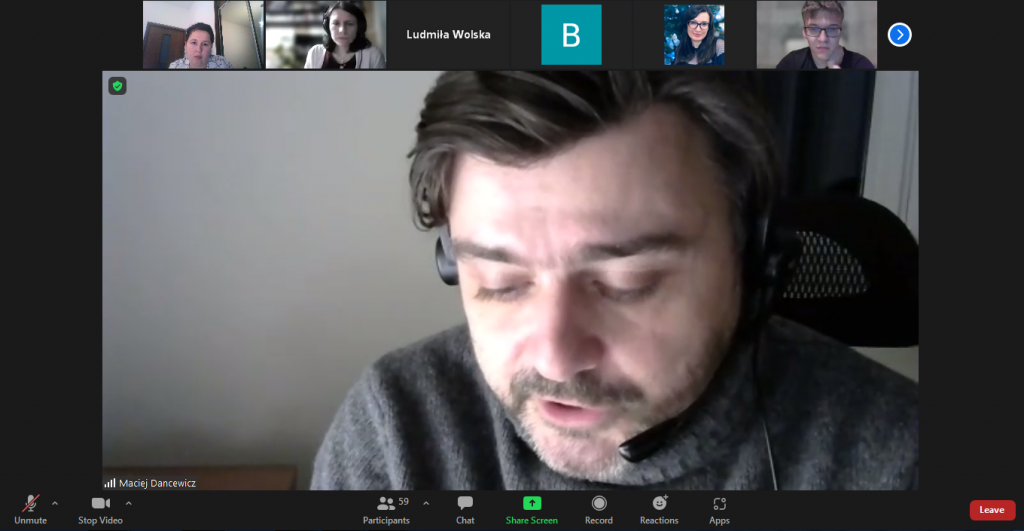Select the first participant thumbnail in the strip

[203, 35]
